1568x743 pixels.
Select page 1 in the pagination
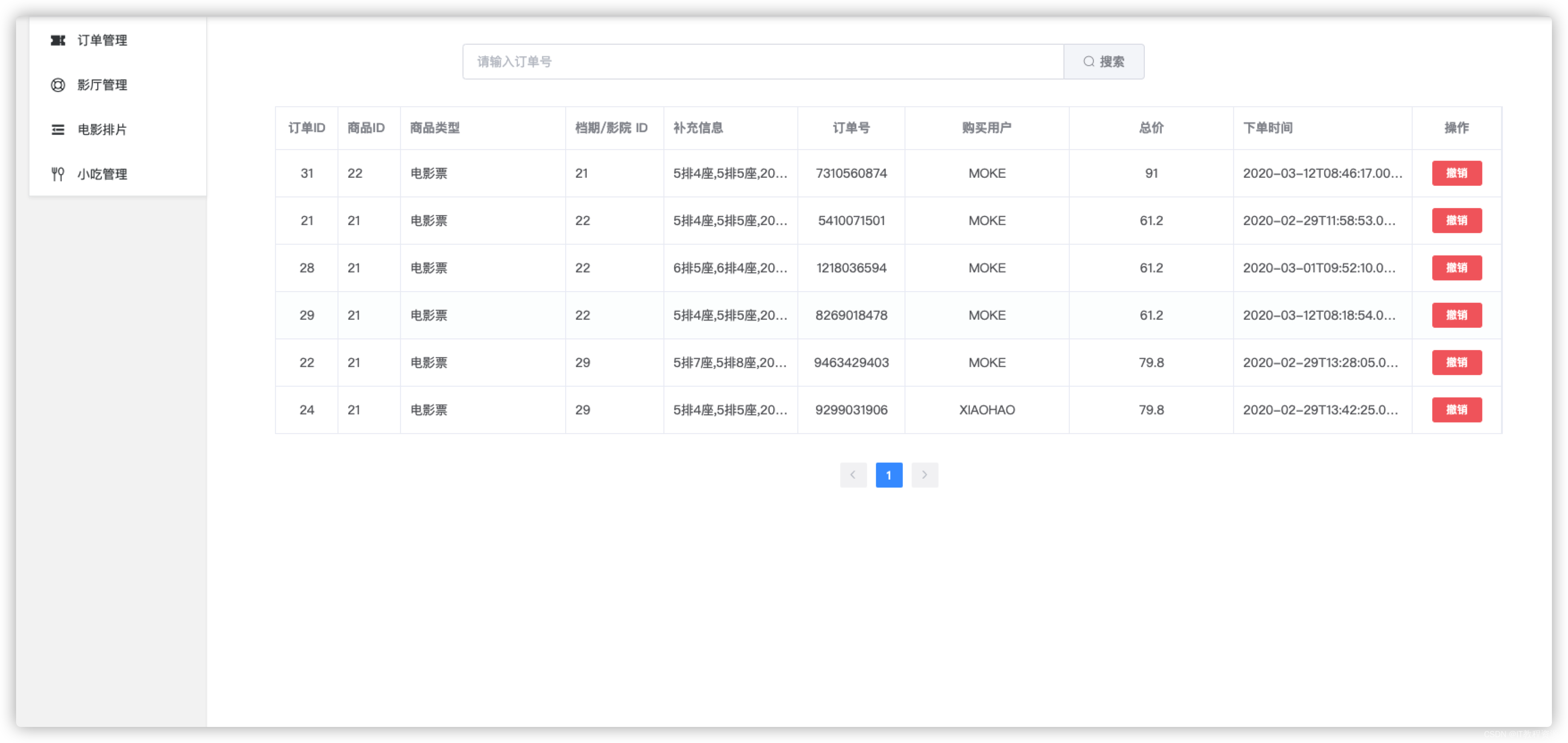point(888,475)
